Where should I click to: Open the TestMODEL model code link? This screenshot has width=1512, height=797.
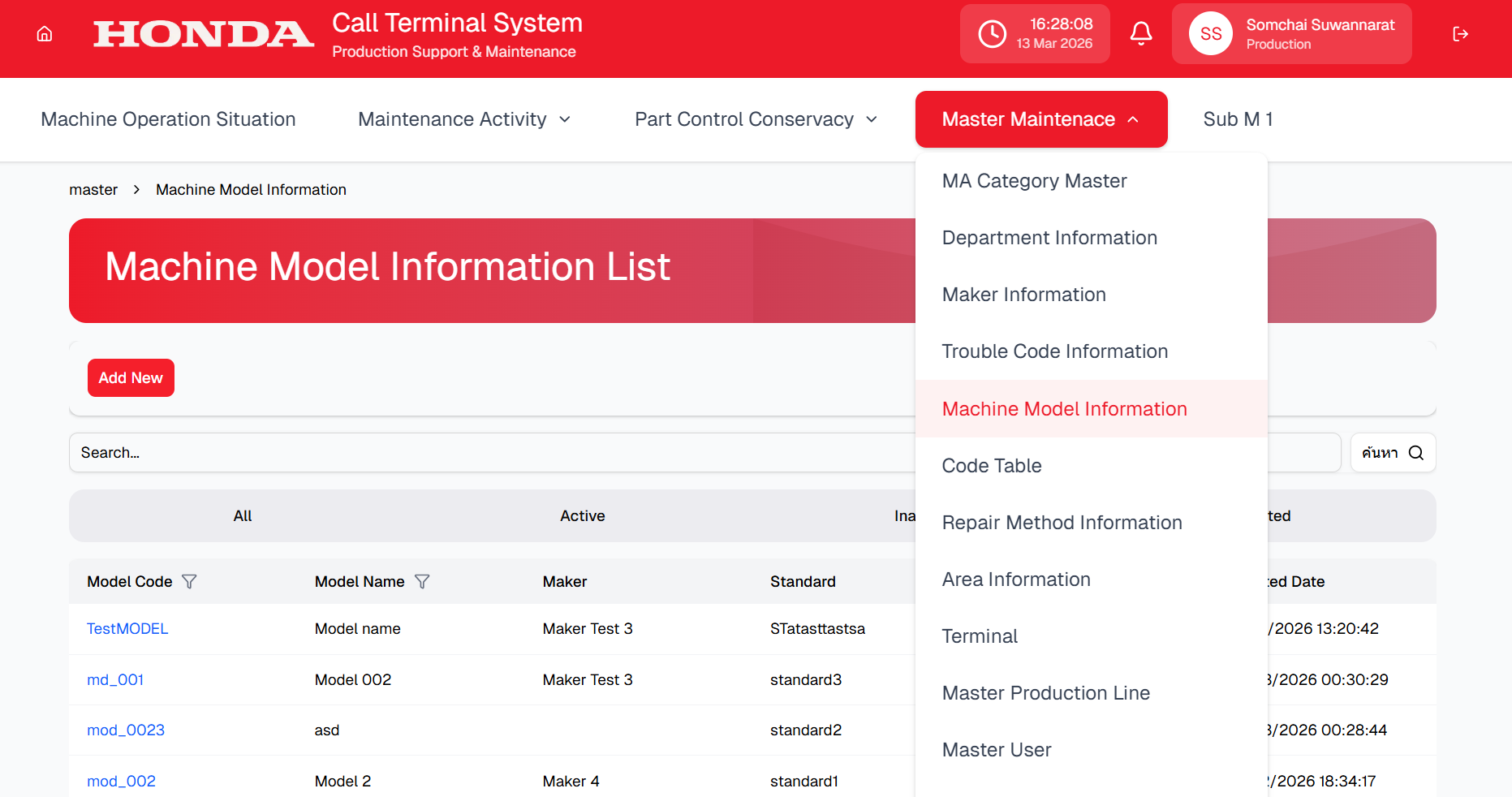pyautogui.click(x=127, y=629)
